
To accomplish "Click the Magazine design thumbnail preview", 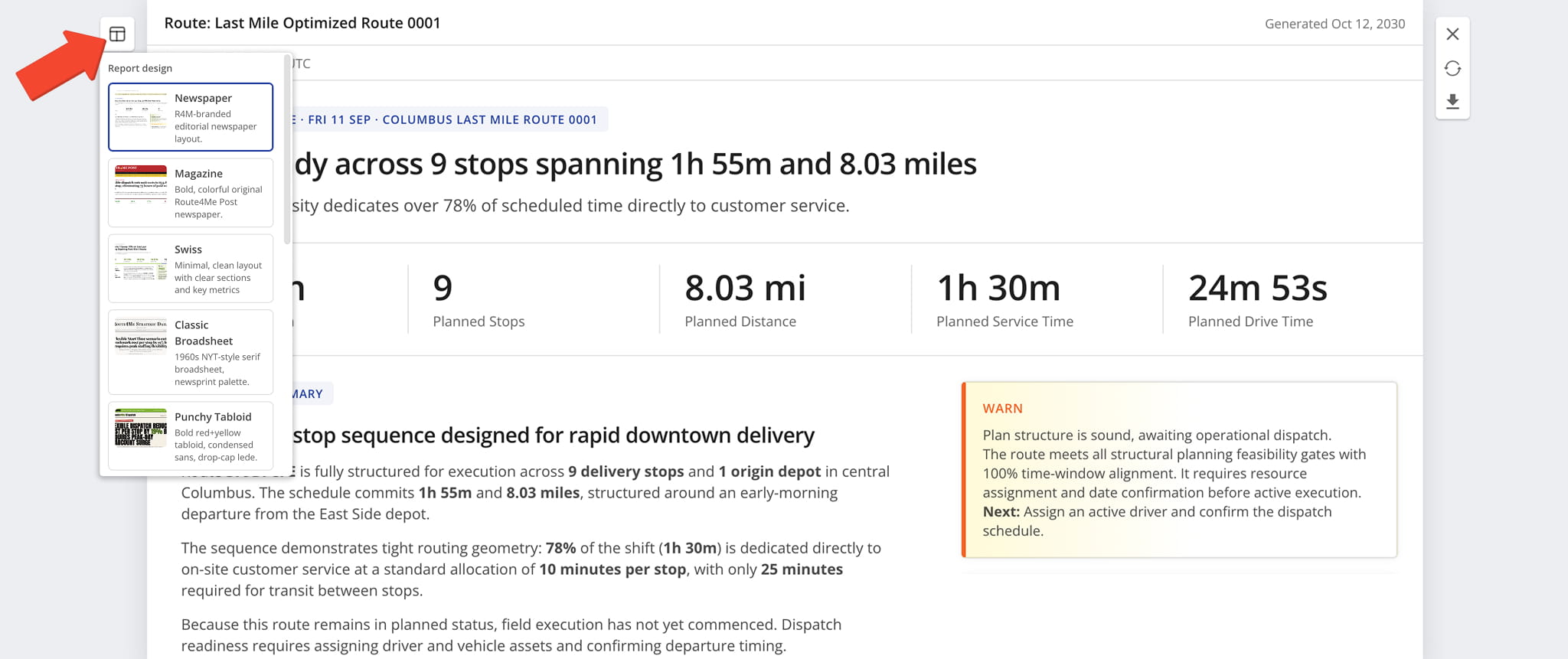I will 141,184.
